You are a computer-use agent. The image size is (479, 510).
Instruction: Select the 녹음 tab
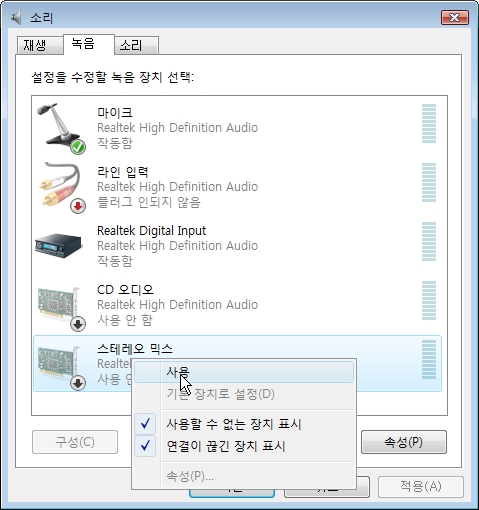tap(89, 44)
